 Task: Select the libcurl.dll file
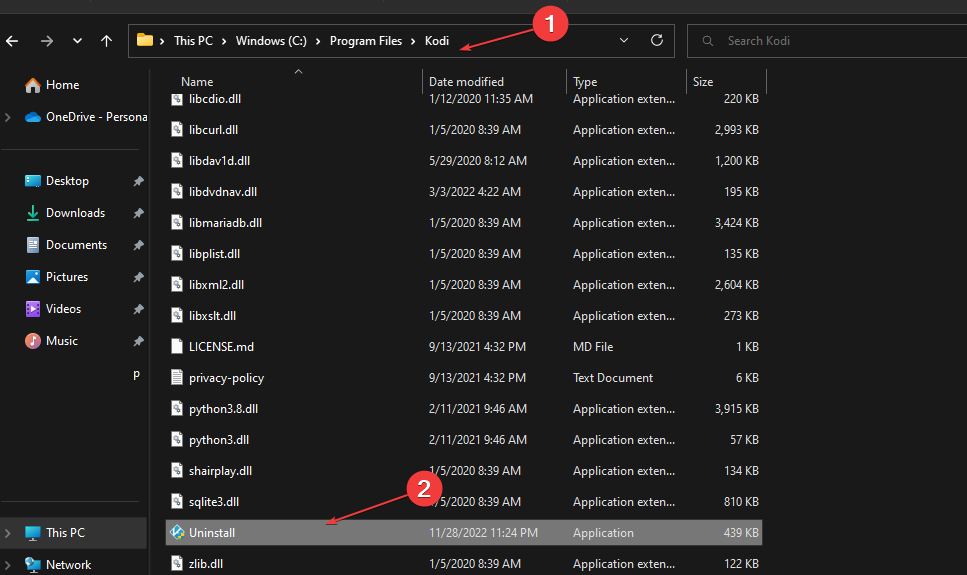(213, 130)
